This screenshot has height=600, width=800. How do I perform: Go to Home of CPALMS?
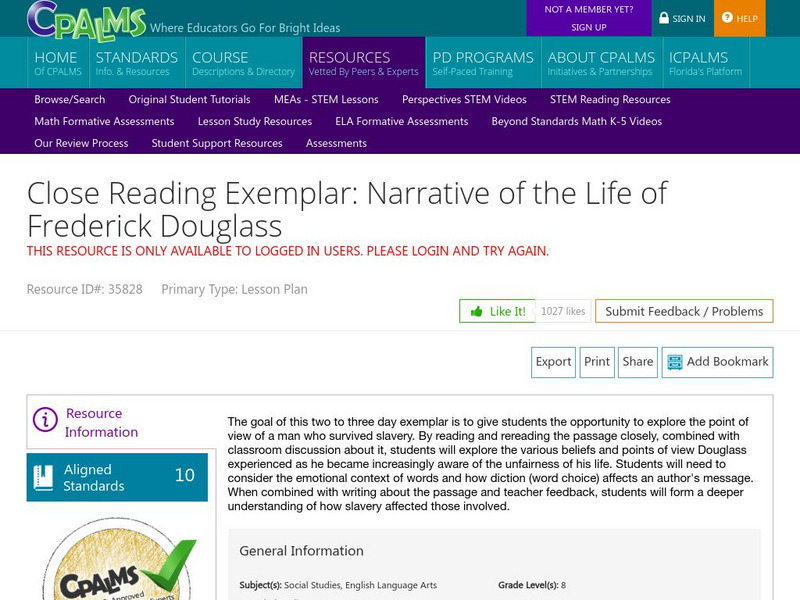click(x=55, y=63)
